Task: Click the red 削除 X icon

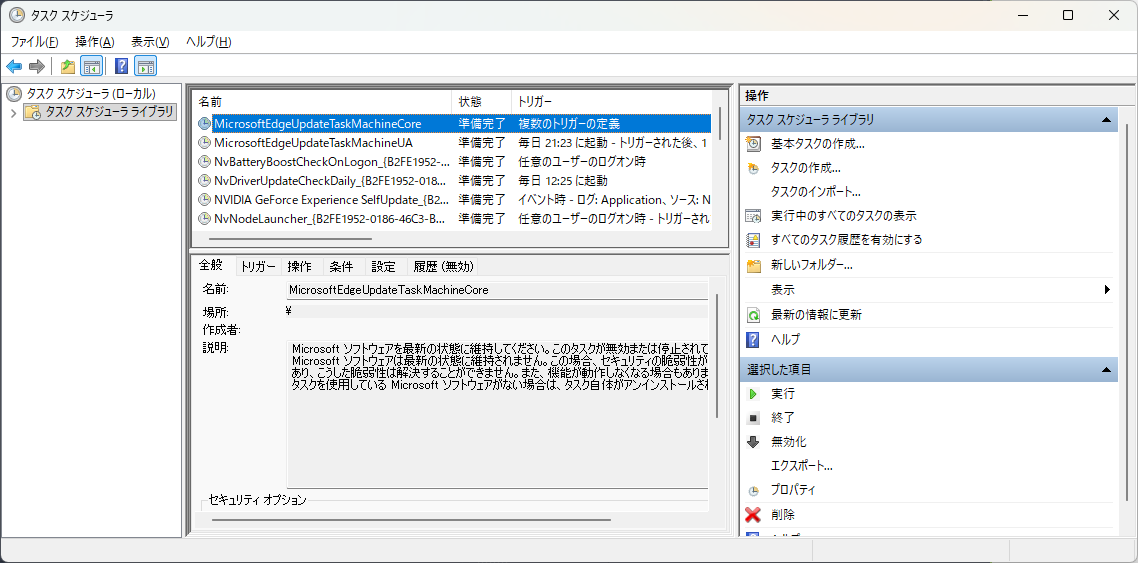Action: [x=753, y=515]
